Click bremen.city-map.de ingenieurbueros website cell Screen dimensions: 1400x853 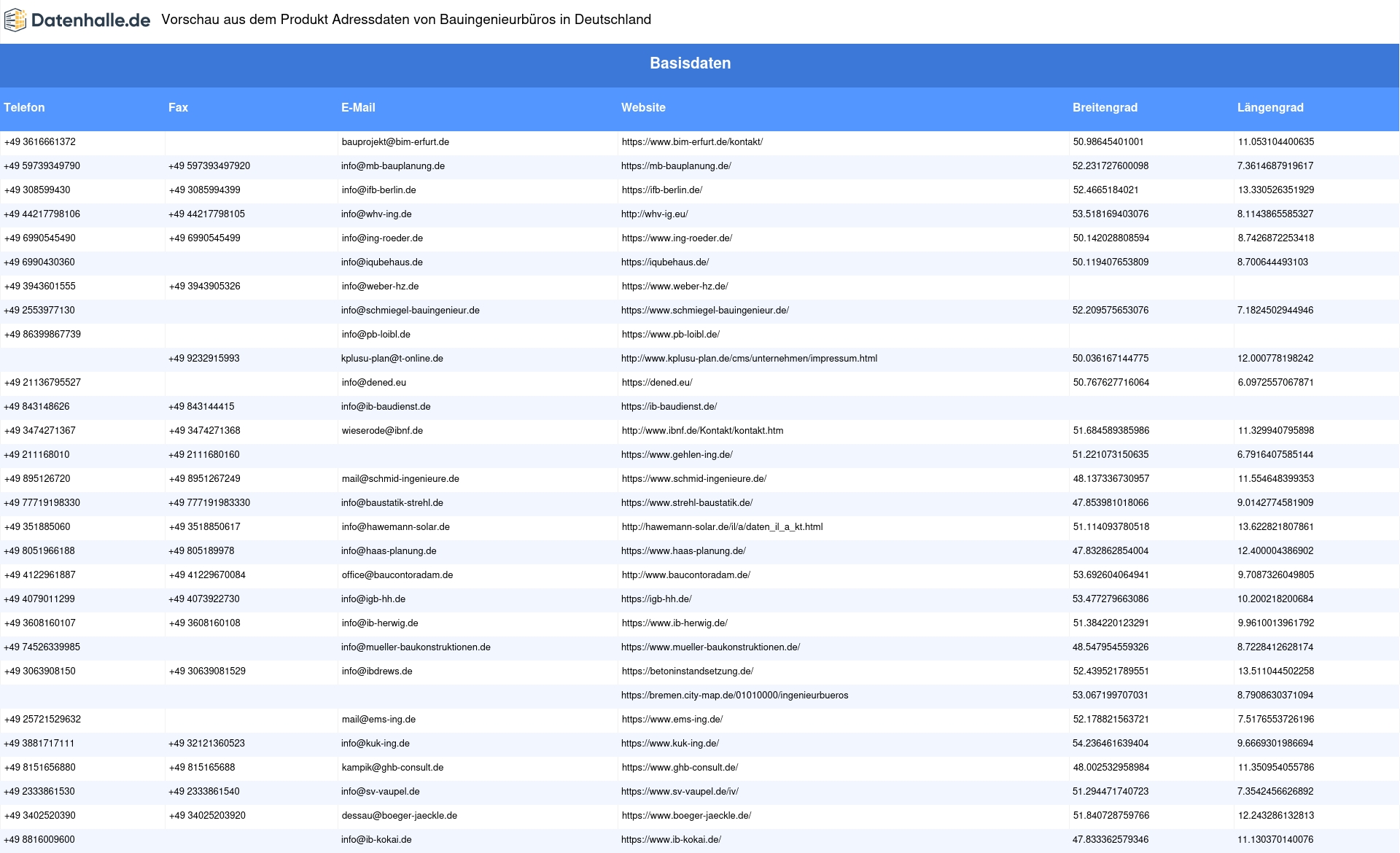[735, 696]
